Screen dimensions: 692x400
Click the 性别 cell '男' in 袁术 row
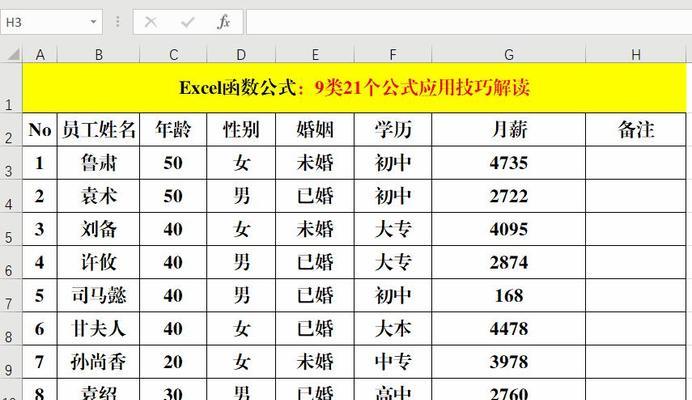pos(241,196)
